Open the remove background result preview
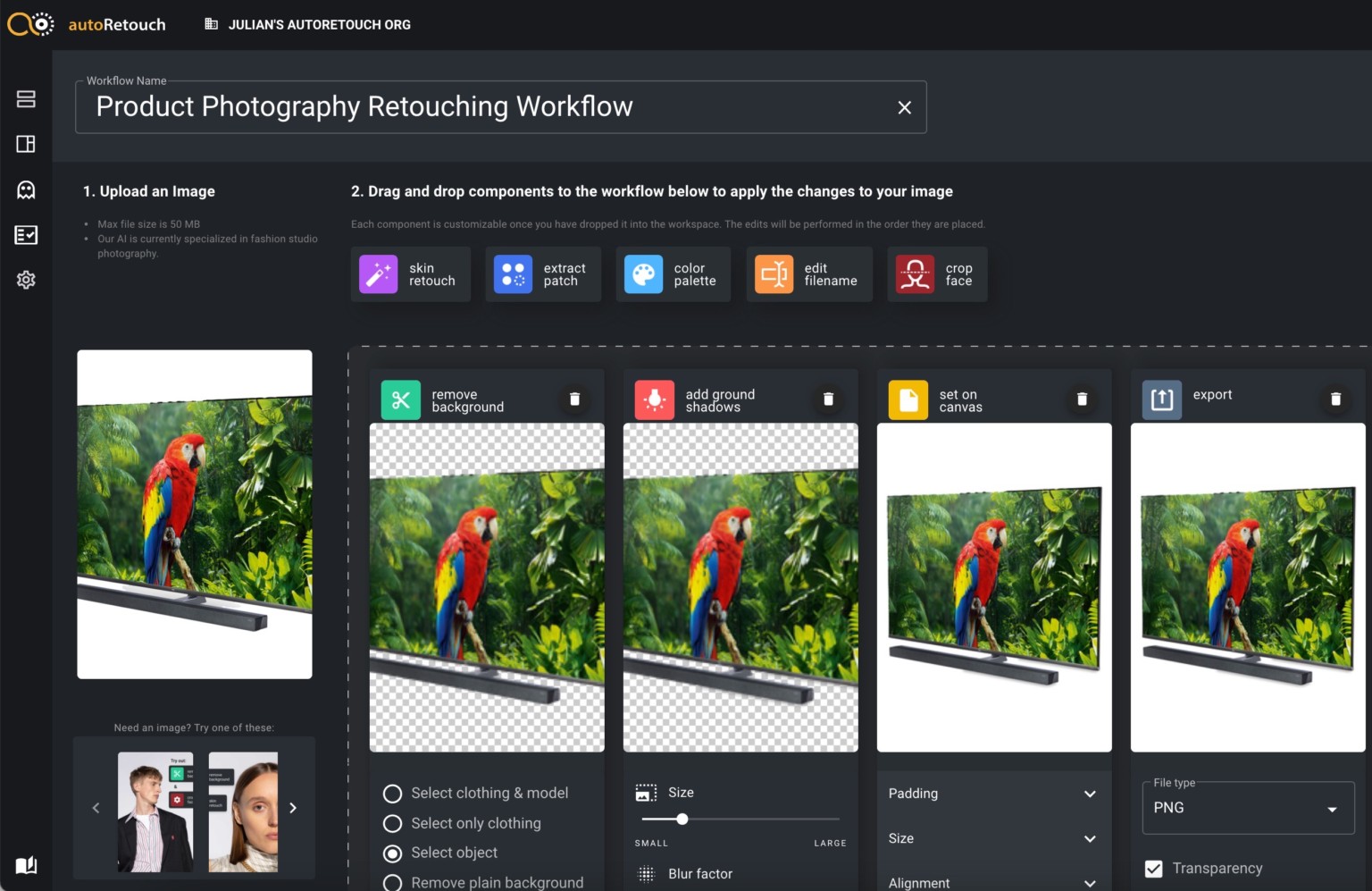This screenshot has width=1372, height=891. pos(487,587)
